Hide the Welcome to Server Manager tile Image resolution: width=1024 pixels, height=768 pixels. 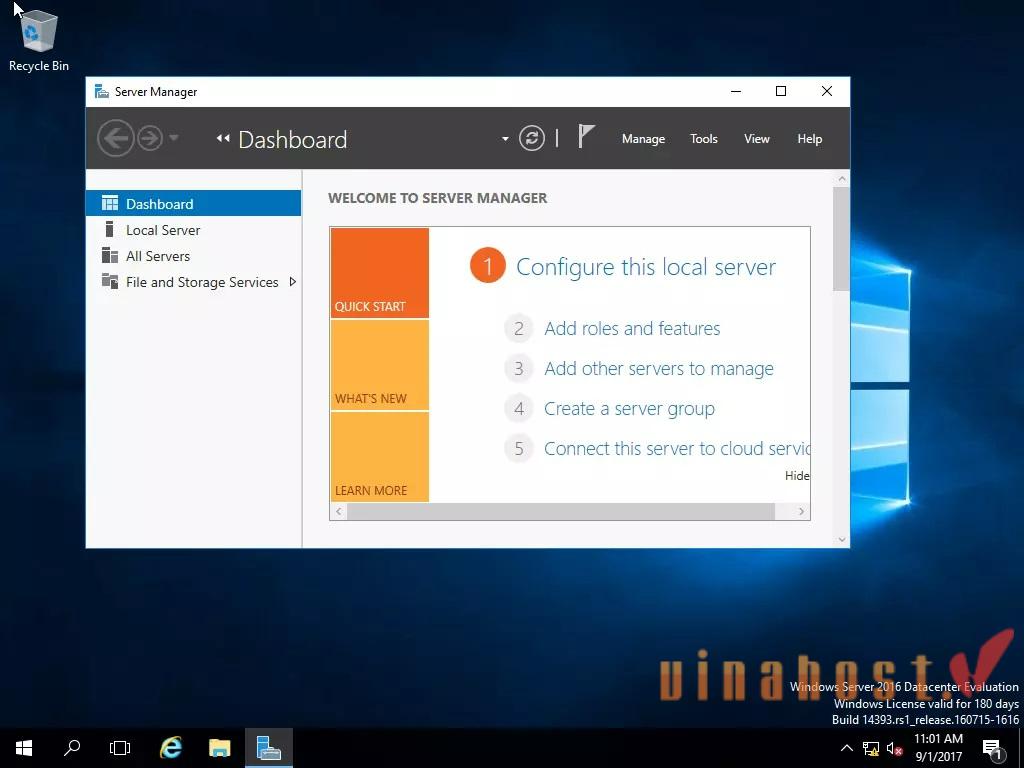[796, 475]
